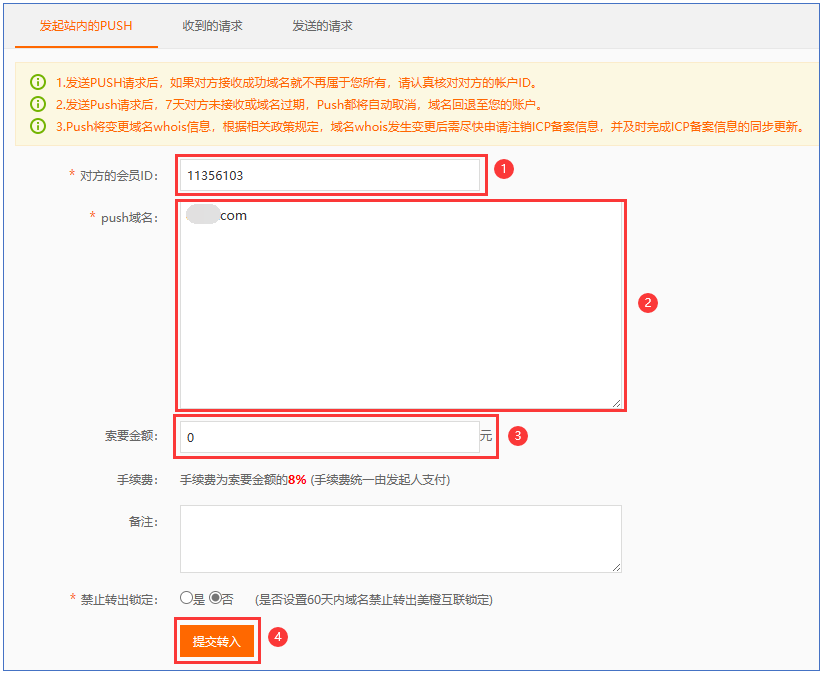The height and width of the screenshot is (673, 824).
Task: Open the 收到的请求 tab
Action: [x=213, y=25]
